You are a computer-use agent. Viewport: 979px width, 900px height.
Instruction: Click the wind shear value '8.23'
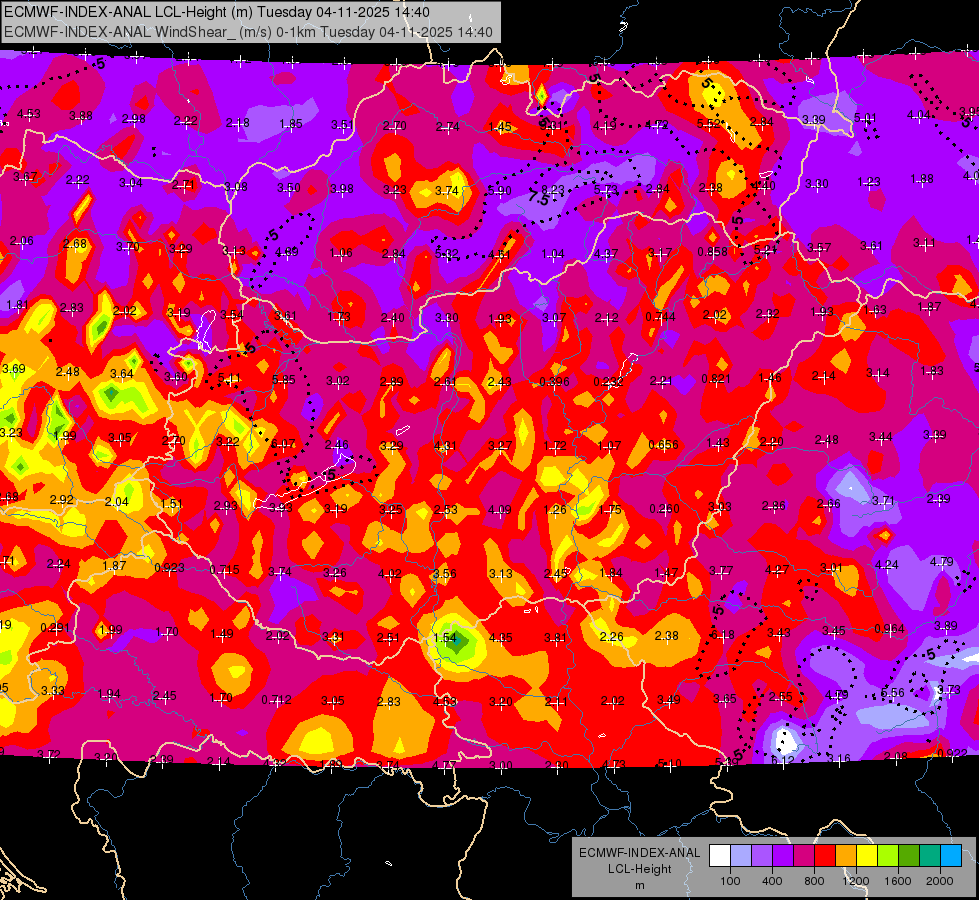553,190
